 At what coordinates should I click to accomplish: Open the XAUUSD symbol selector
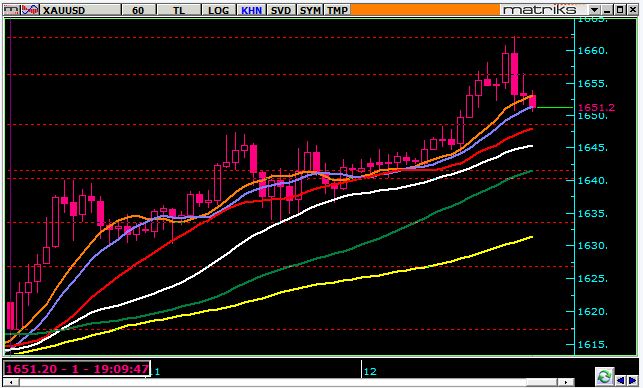pos(81,10)
